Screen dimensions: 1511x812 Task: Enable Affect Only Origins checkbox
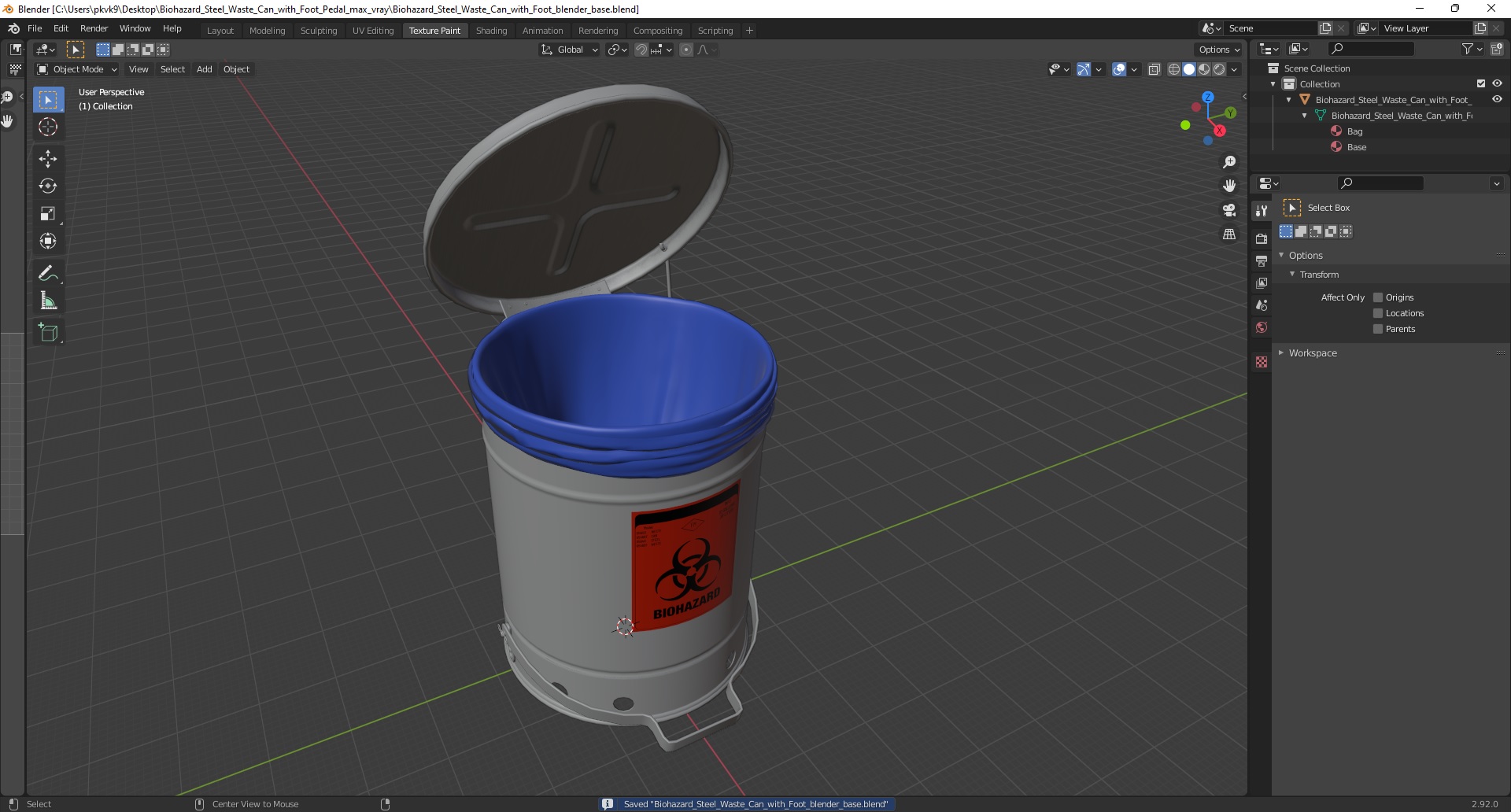click(x=1378, y=297)
